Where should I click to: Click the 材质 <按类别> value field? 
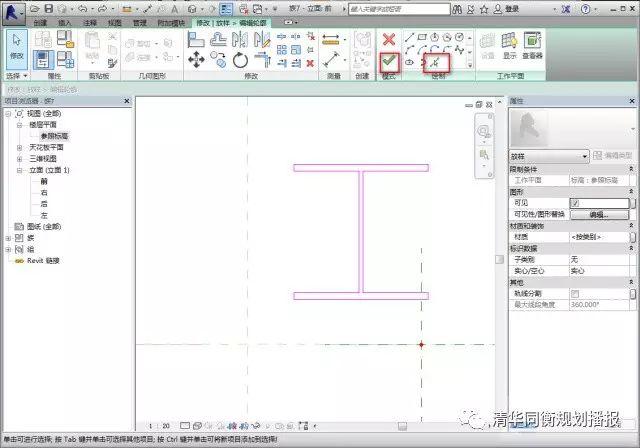tap(596, 237)
